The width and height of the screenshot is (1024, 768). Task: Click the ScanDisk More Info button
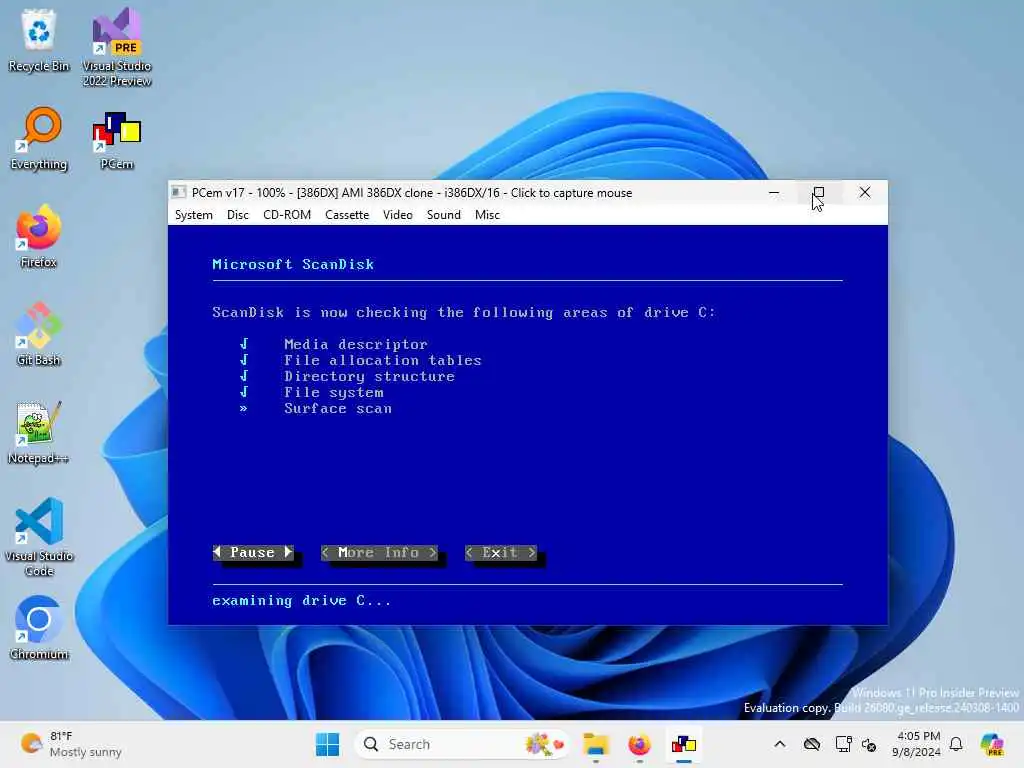[x=379, y=552]
